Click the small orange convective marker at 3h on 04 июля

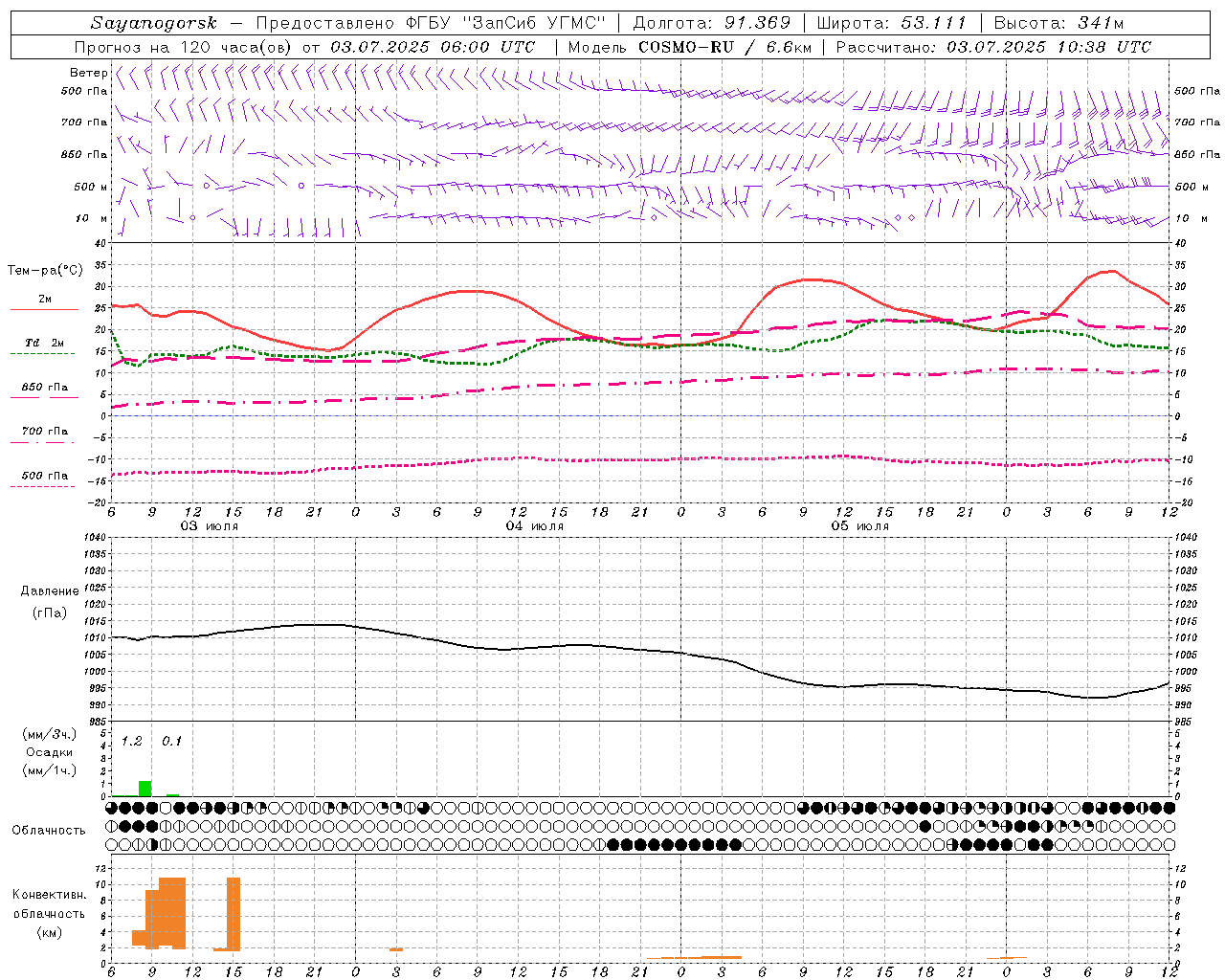click(x=396, y=949)
